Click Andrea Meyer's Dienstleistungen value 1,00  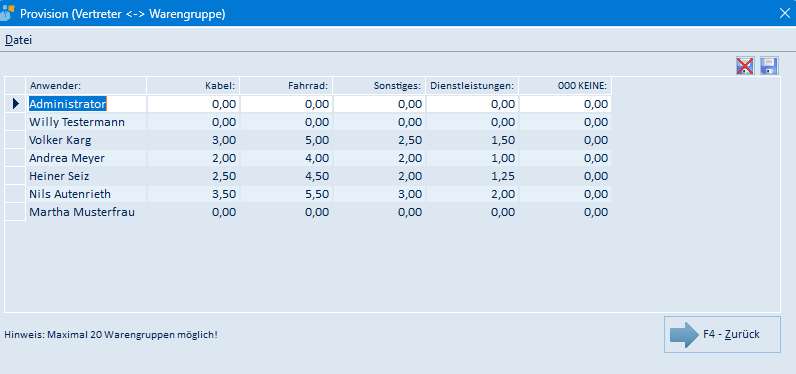coord(472,158)
